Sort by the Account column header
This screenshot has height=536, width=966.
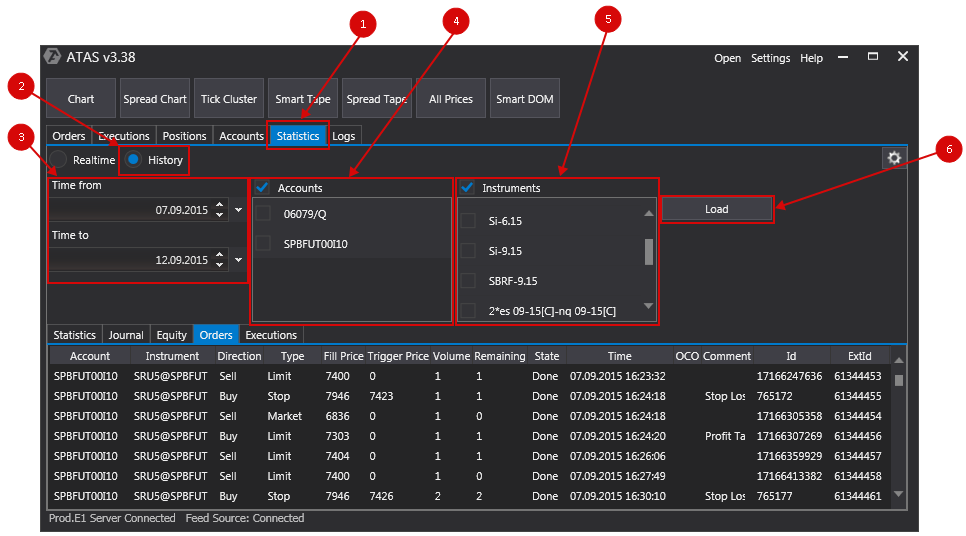coord(90,356)
